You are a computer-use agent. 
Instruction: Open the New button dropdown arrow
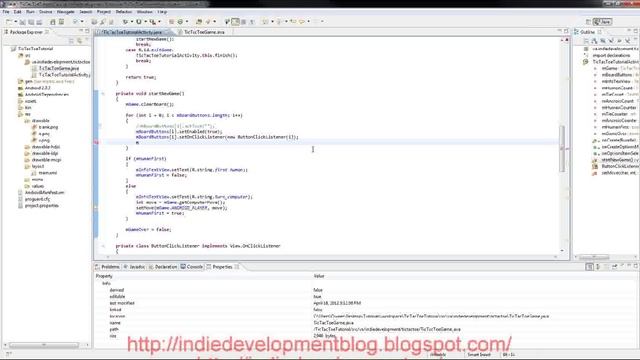(x=15, y=22)
